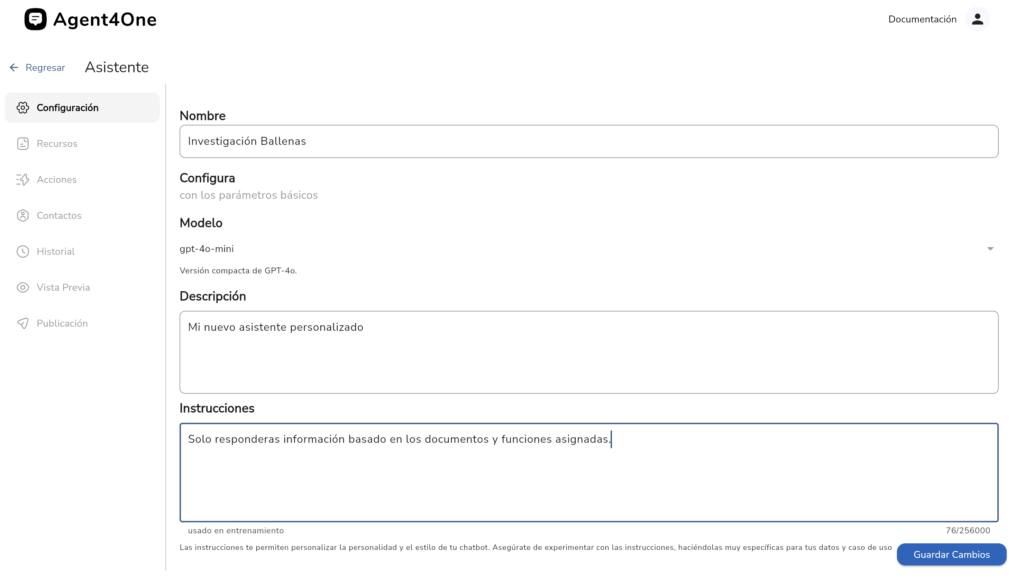Open the Documentación link
This screenshot has height=580, width=1024.
[x=922, y=20]
